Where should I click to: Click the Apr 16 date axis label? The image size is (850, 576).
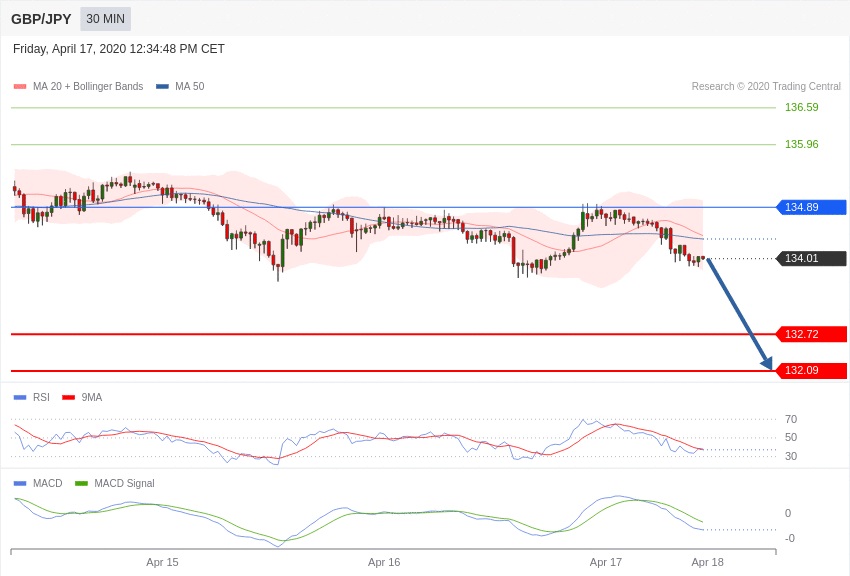384,562
